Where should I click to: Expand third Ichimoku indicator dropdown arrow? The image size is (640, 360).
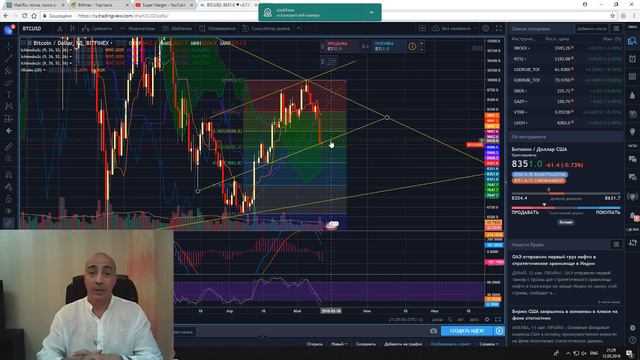click(x=71, y=63)
